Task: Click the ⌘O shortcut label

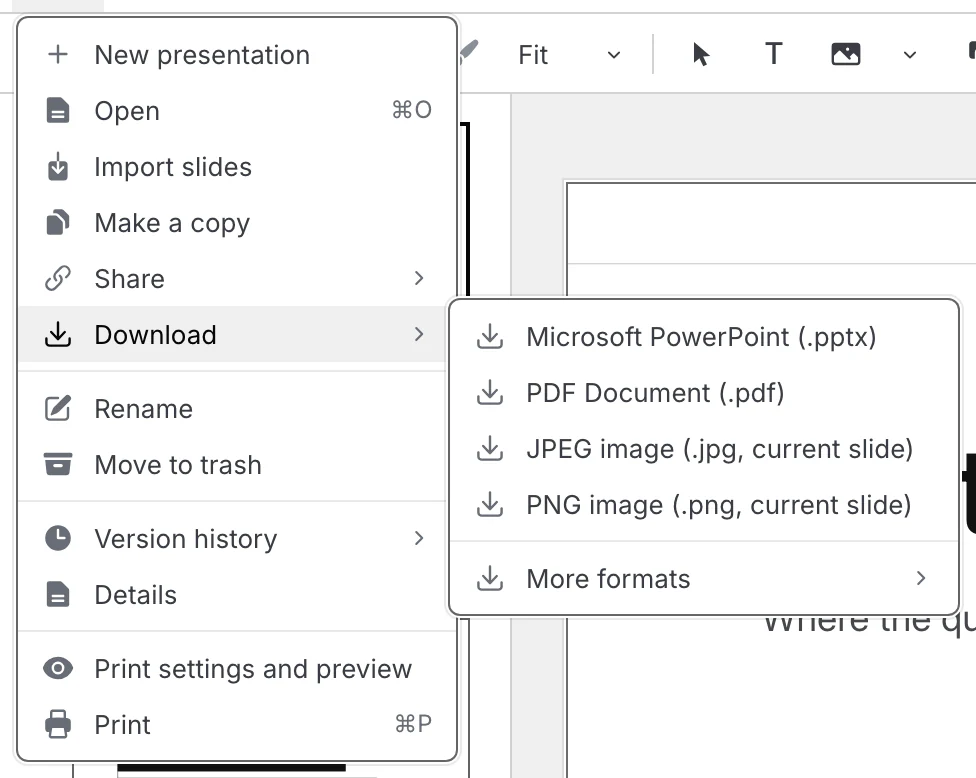Action: (412, 110)
